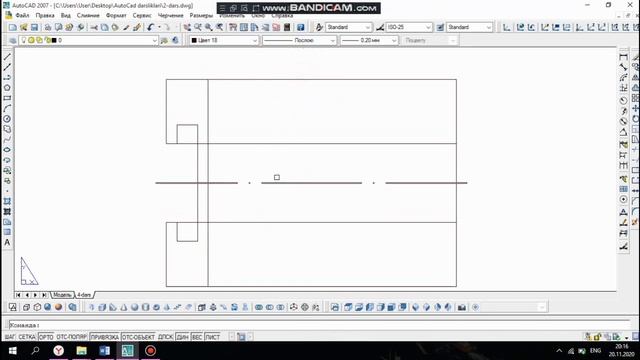Go to the last layout tab arrow
The height and width of the screenshot is (360, 640).
[x=44, y=295]
